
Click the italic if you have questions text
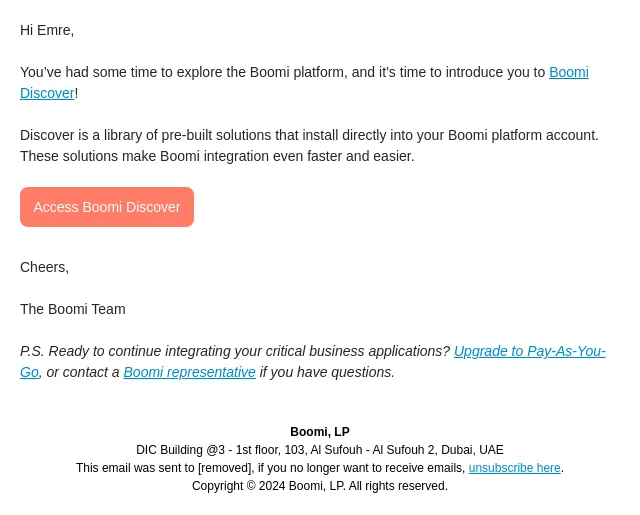[x=327, y=373]
